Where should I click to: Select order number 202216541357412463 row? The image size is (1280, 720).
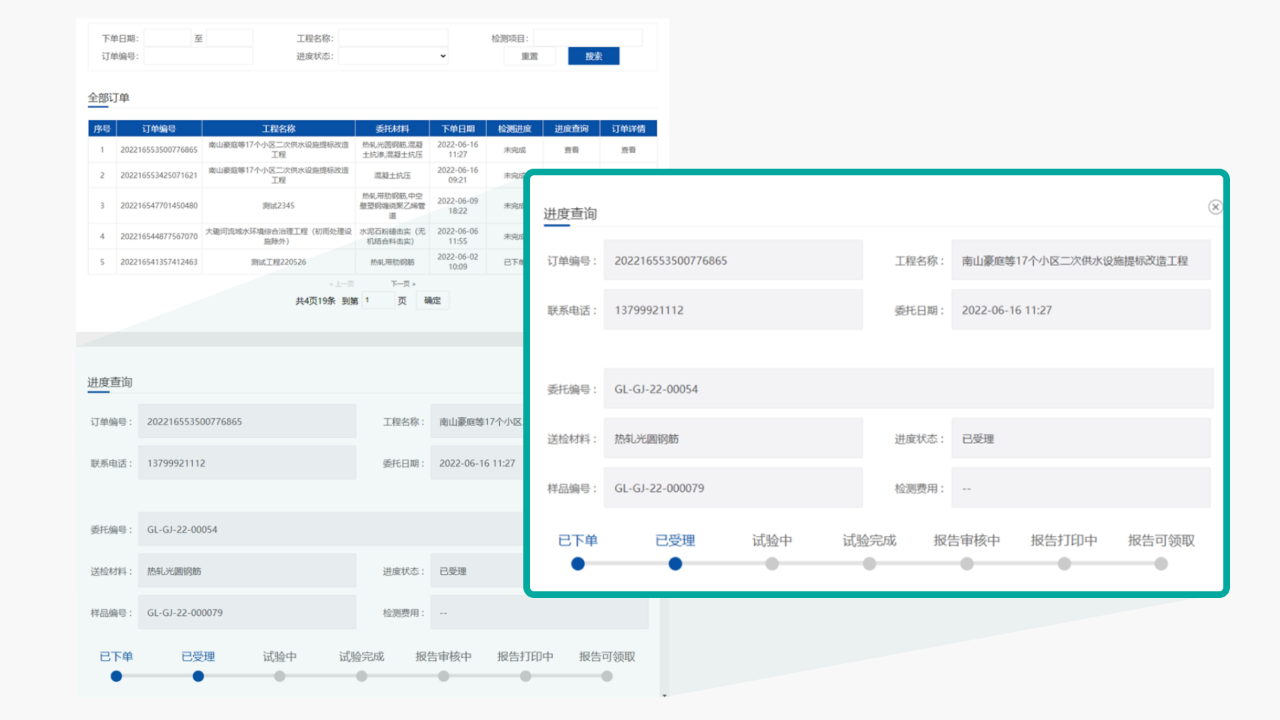(159, 262)
